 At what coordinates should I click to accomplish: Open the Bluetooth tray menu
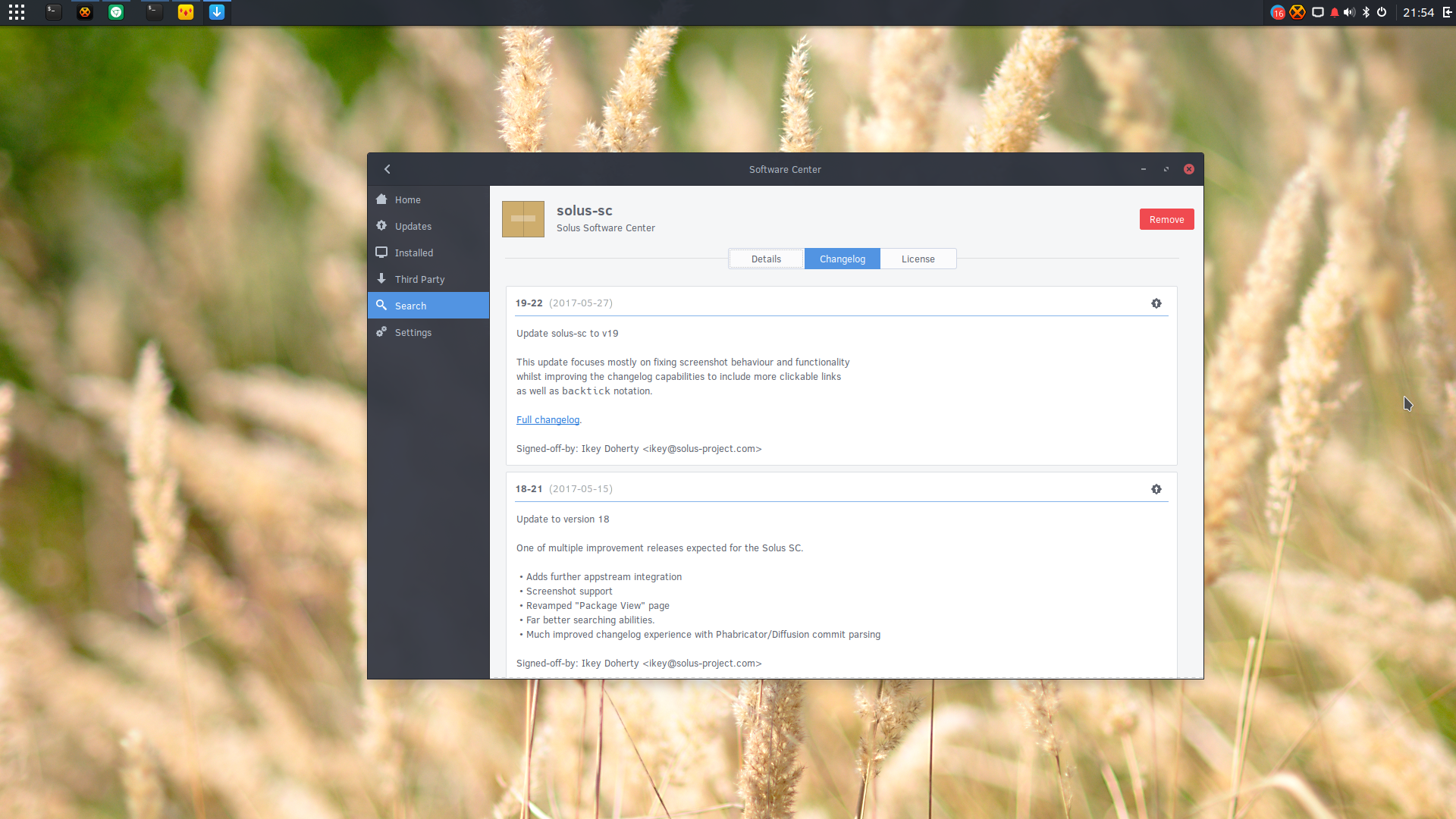click(x=1367, y=12)
